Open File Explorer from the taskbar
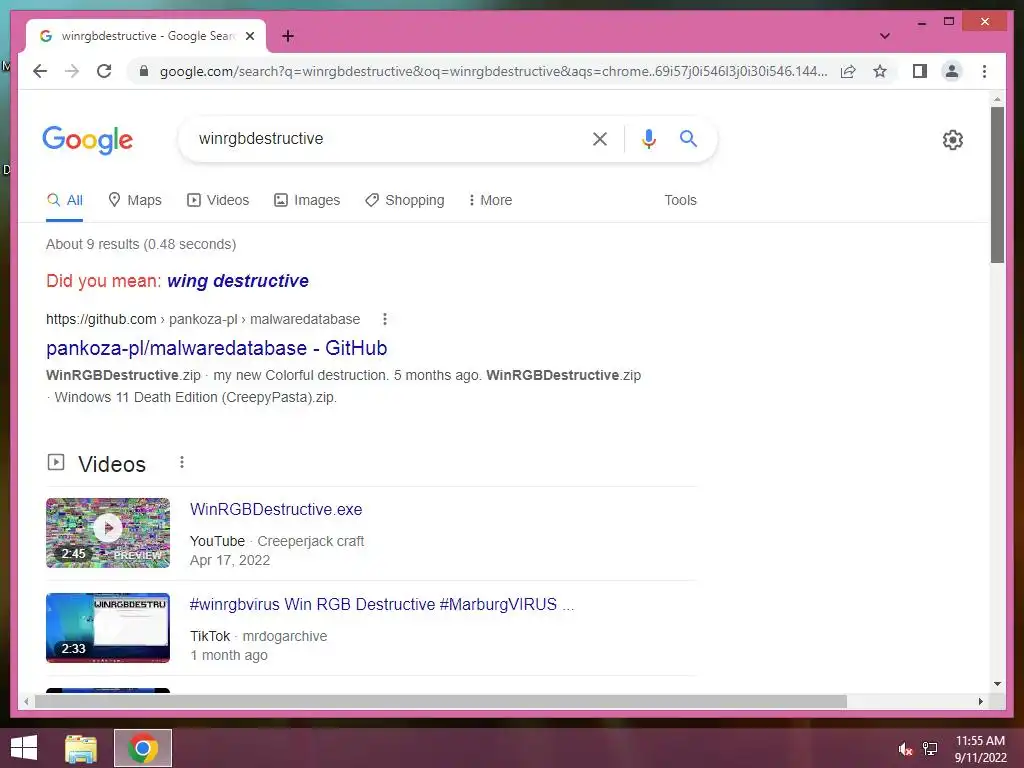 (81, 748)
